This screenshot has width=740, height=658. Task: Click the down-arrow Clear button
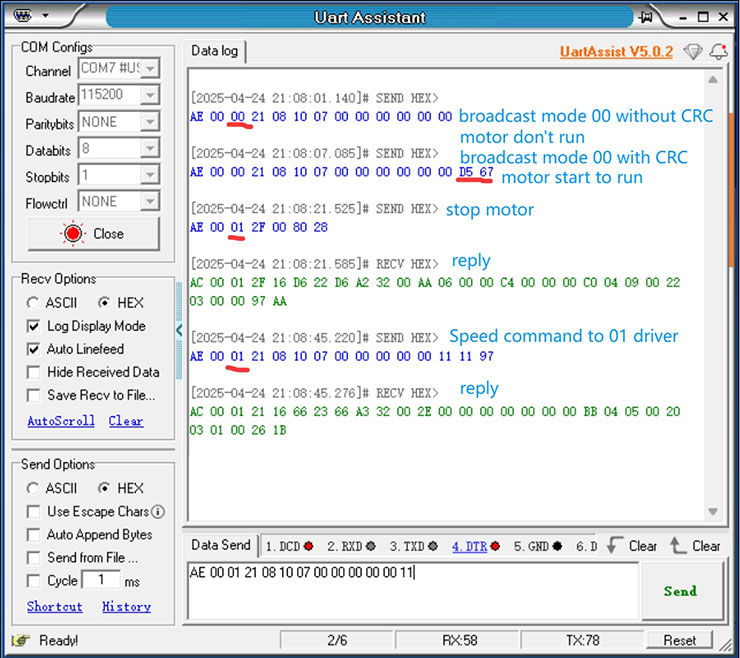[x=632, y=546]
